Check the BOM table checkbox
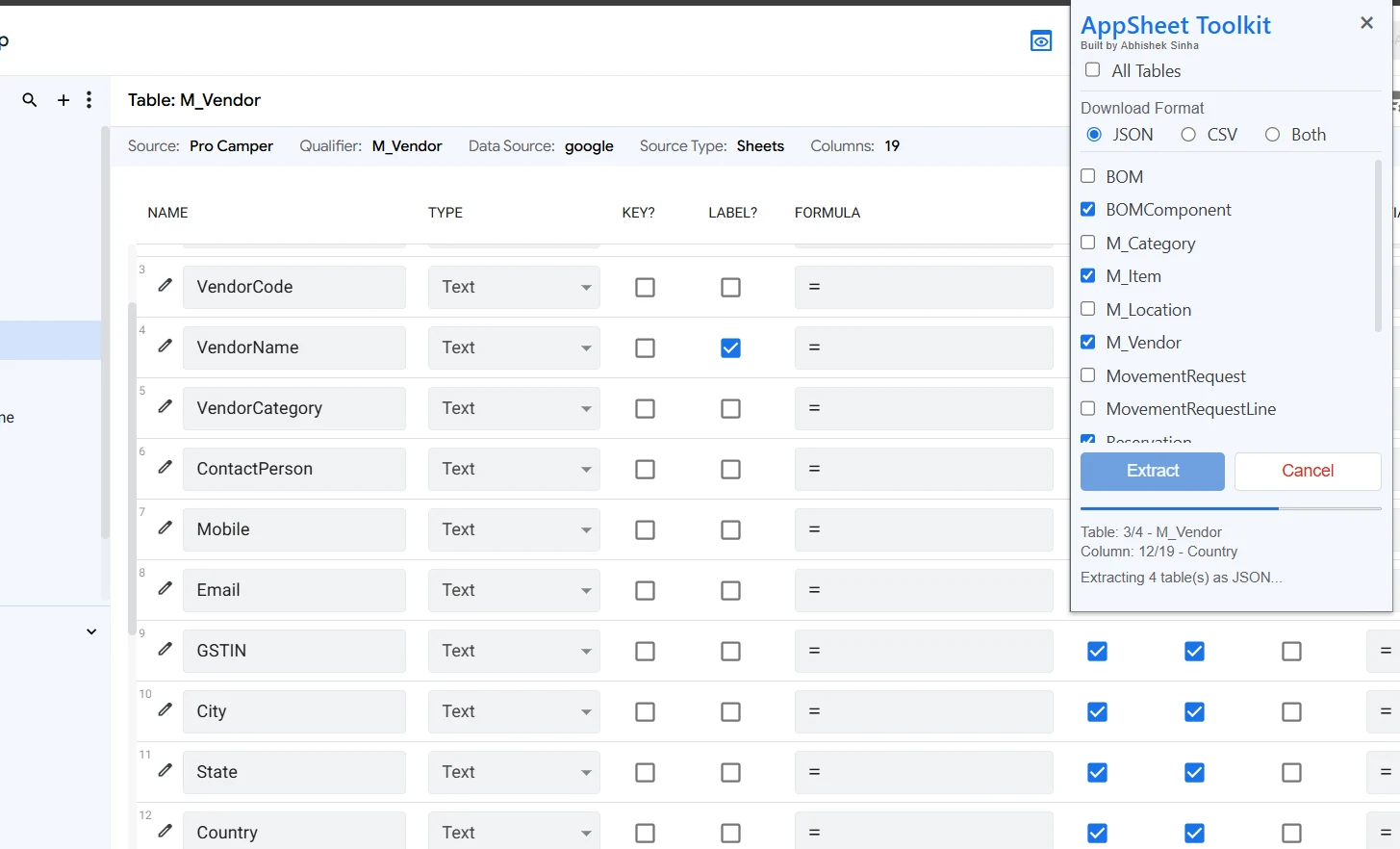The height and width of the screenshot is (849, 1400). (x=1088, y=176)
